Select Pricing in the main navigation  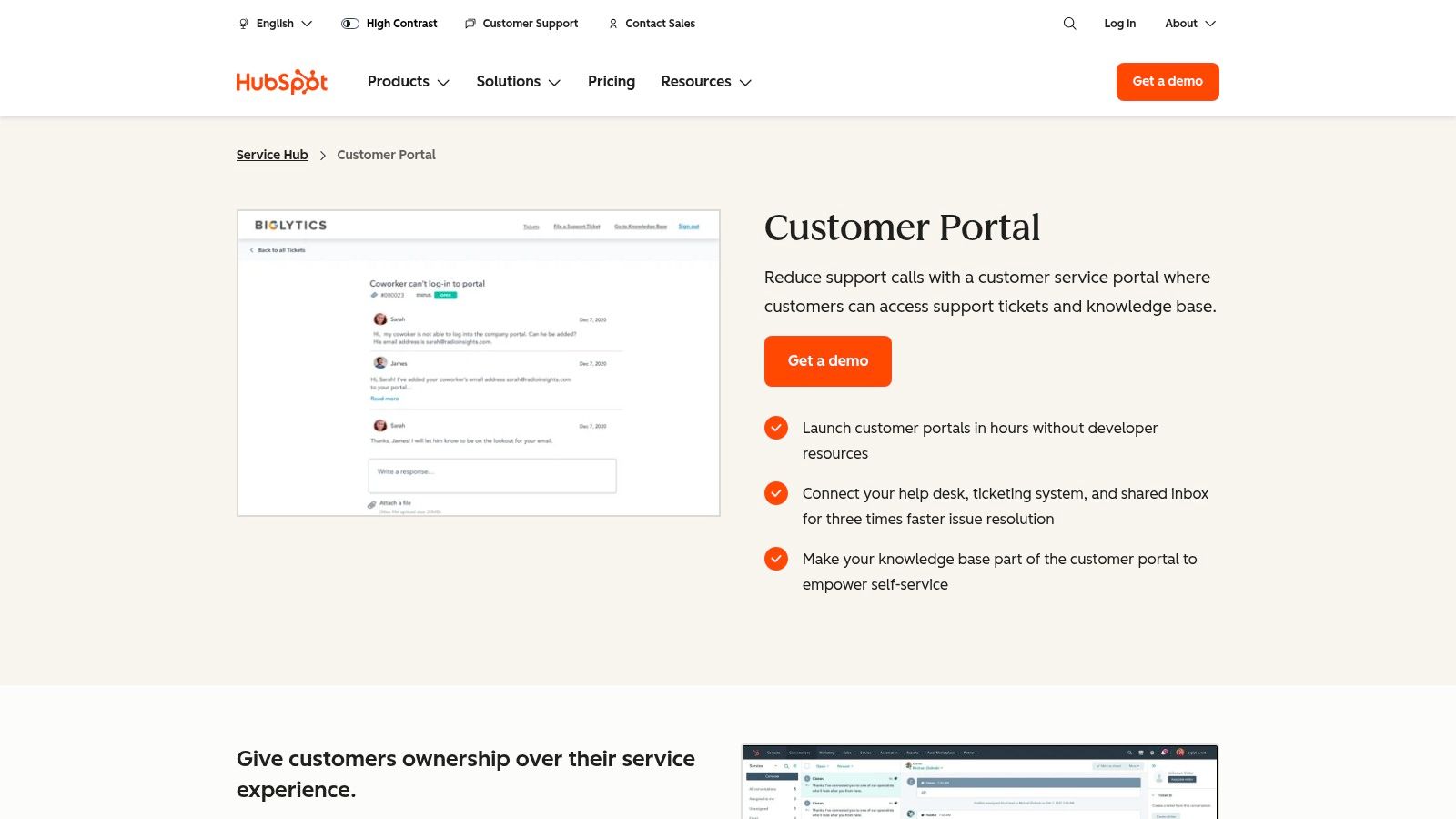coord(611,82)
